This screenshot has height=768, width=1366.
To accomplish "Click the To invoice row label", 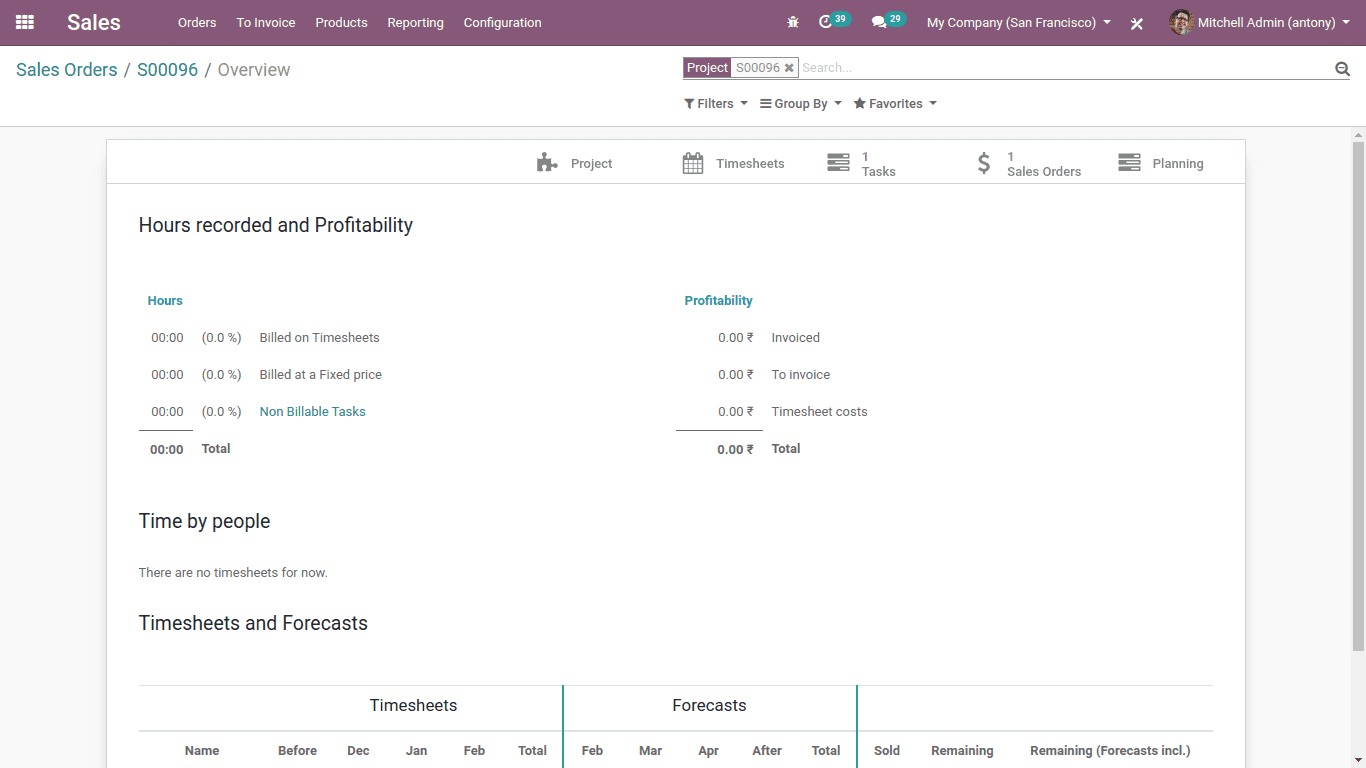I will tap(801, 375).
